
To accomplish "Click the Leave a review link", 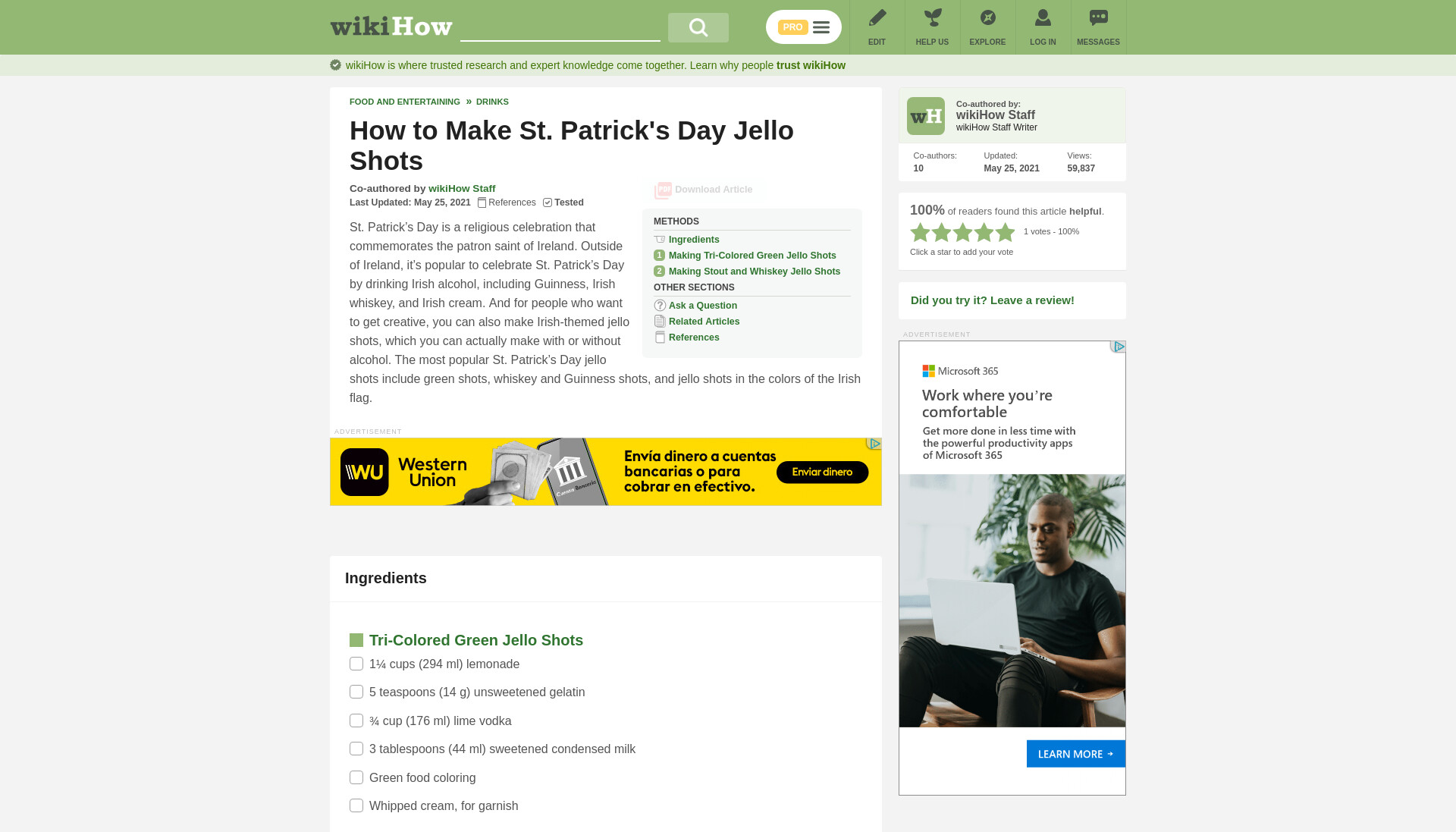I will point(993,300).
